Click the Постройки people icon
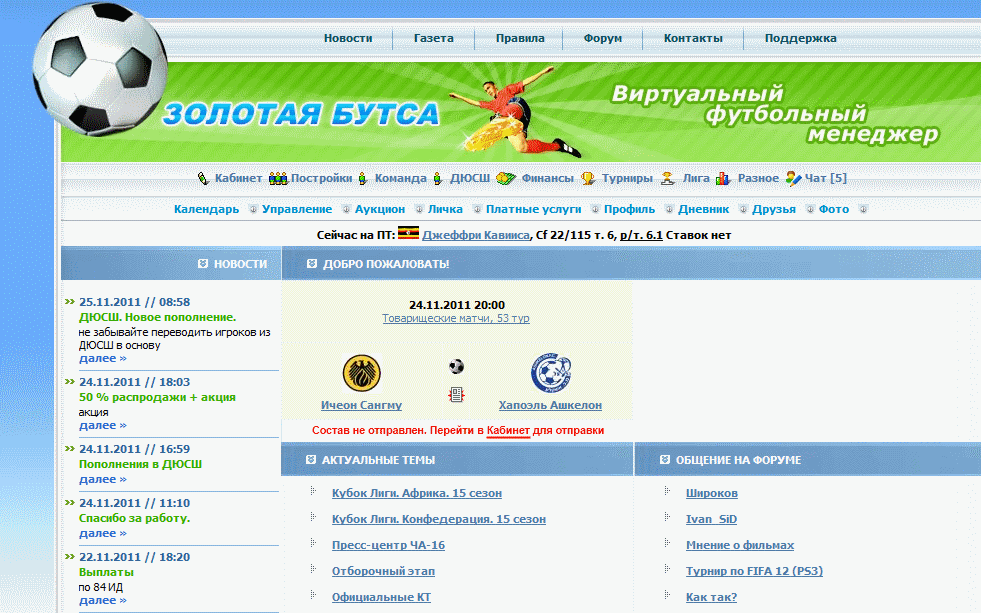This screenshot has width=981, height=613. pyautogui.click(x=277, y=178)
